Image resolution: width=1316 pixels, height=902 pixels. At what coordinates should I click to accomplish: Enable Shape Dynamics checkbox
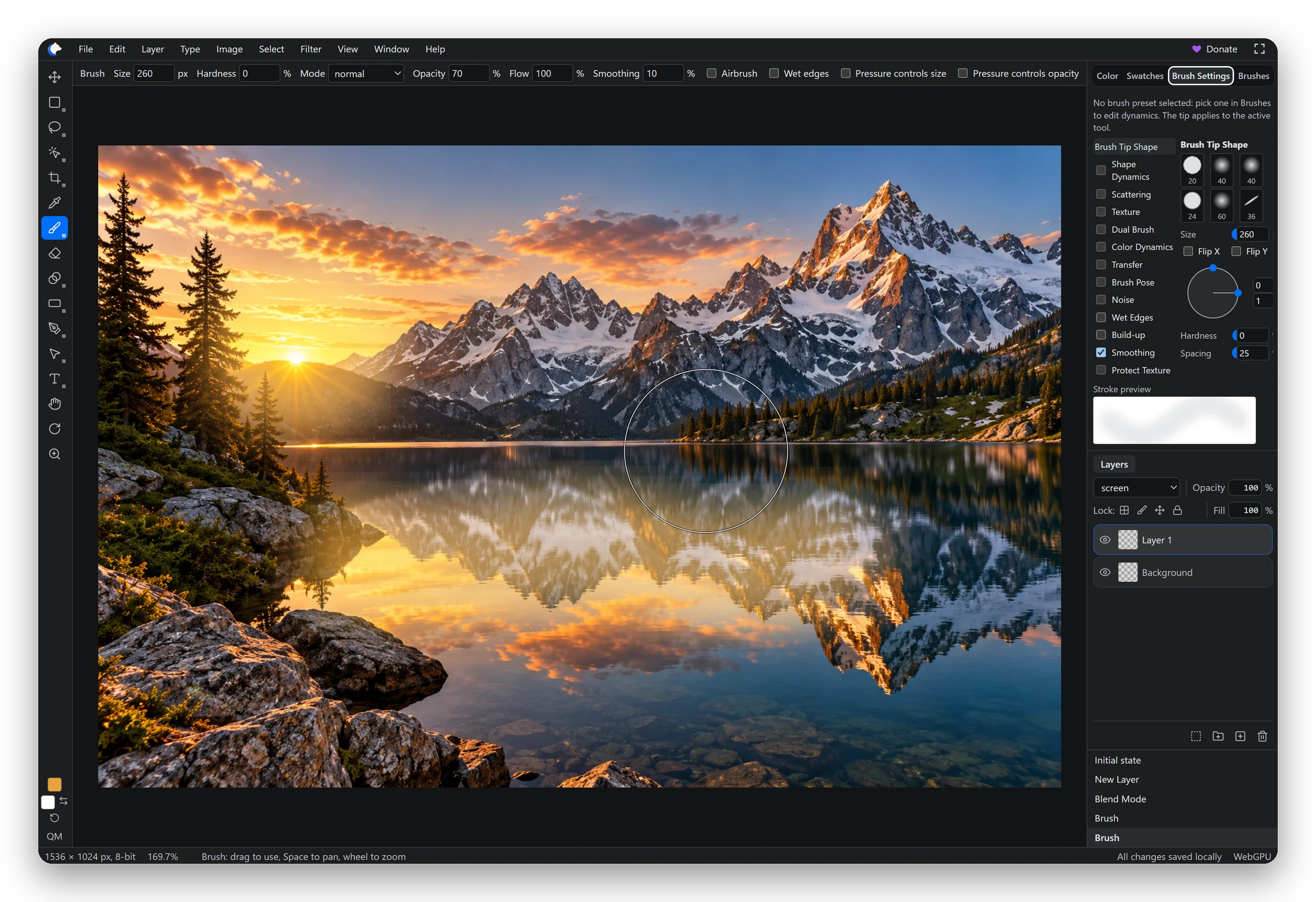[x=1101, y=171]
